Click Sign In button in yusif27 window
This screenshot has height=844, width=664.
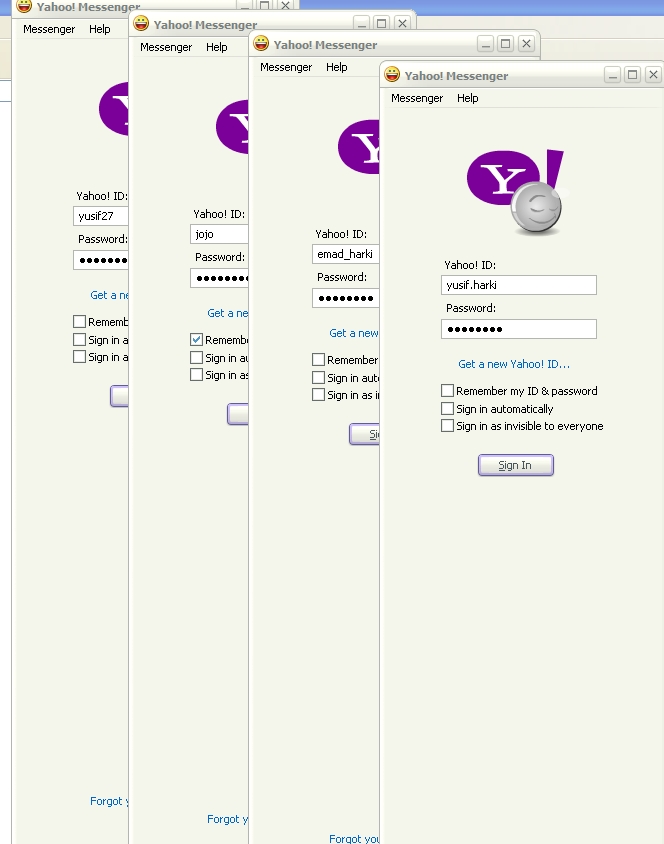119,396
